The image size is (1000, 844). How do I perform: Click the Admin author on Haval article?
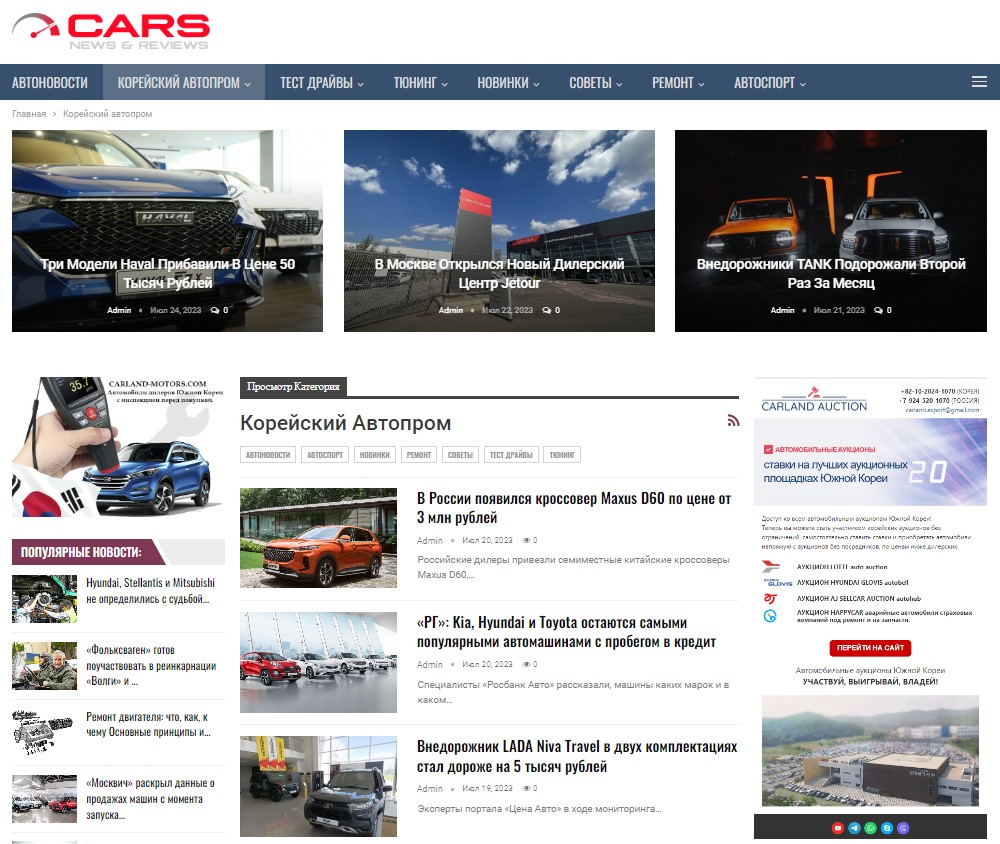point(119,310)
